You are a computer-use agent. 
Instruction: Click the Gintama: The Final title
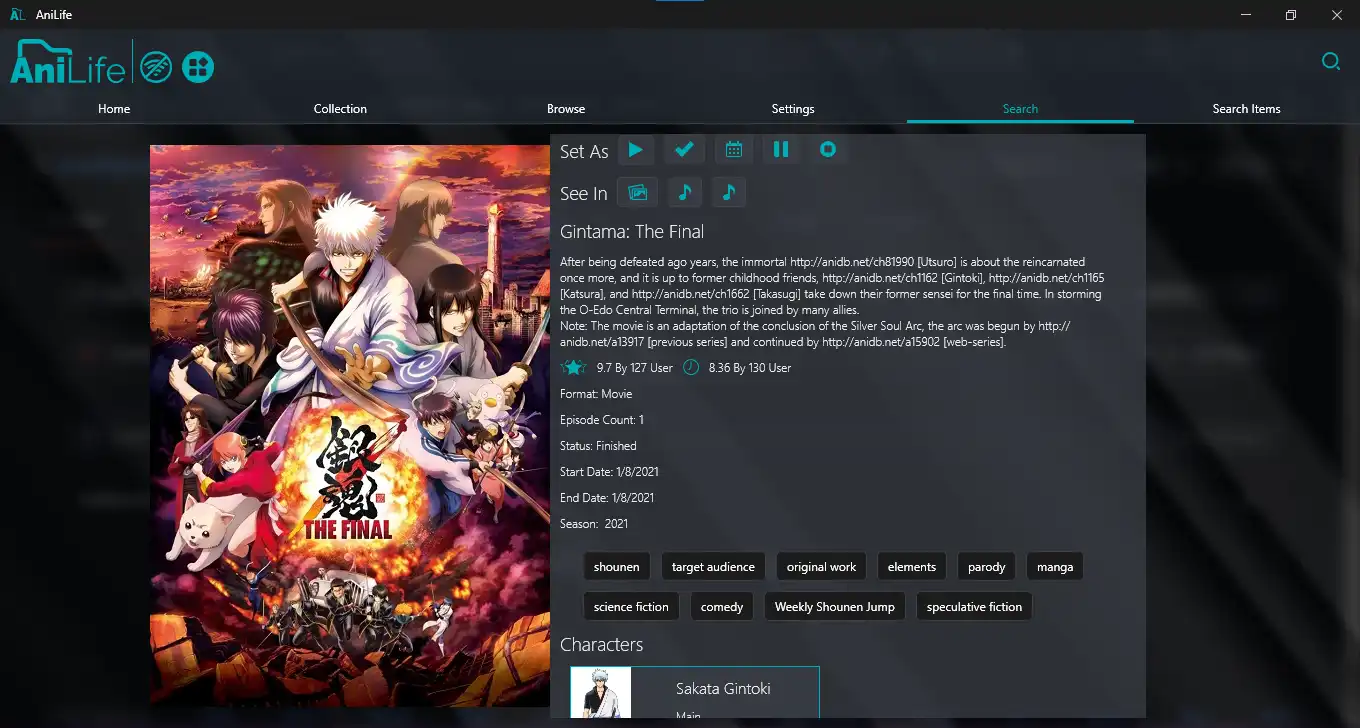click(632, 232)
